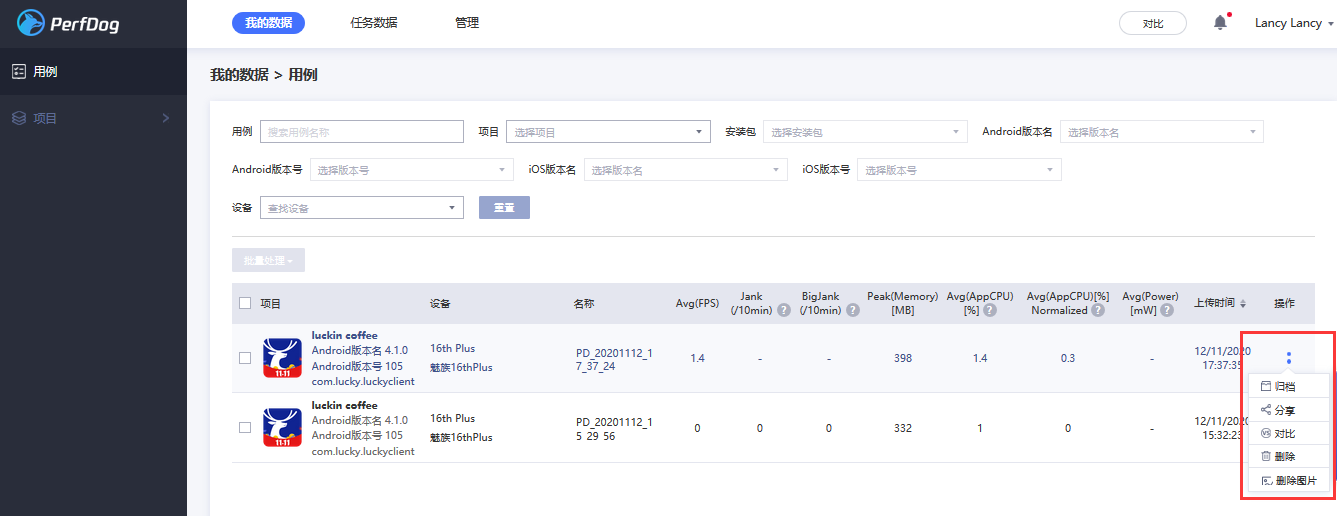The height and width of the screenshot is (516, 1337).
Task: Click the Avg(AppCPU) Normalized help icon
Action: tap(1098, 310)
